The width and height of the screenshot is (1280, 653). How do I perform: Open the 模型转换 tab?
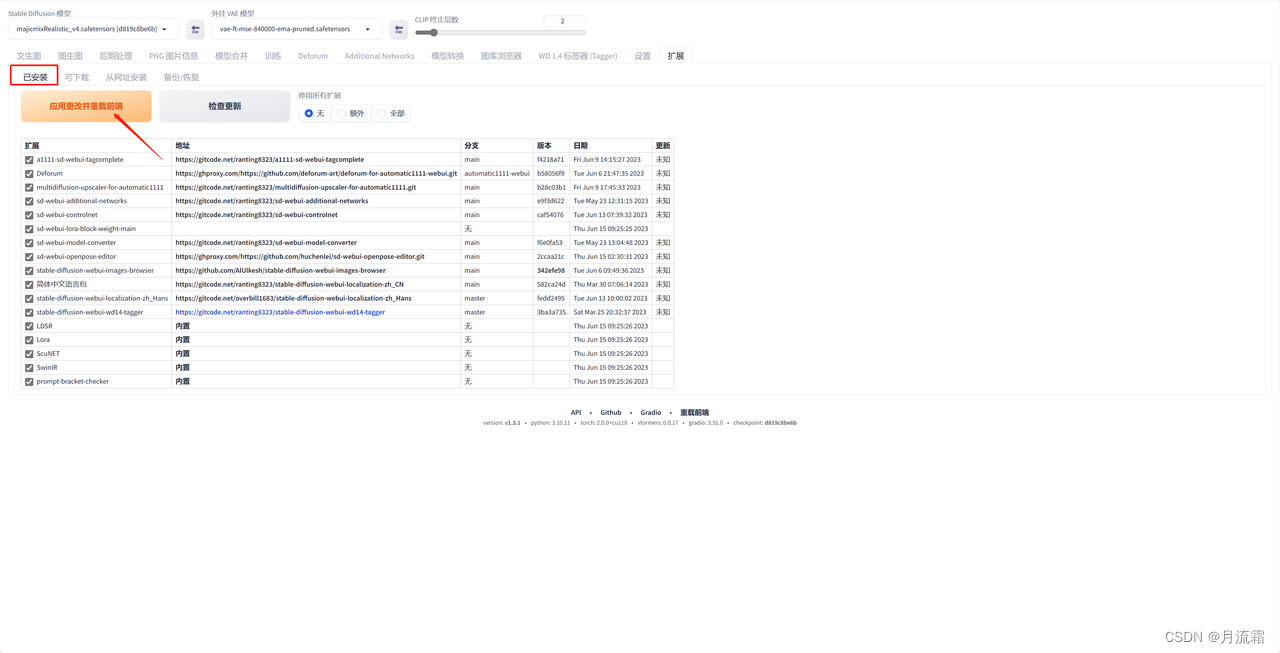tap(447, 56)
